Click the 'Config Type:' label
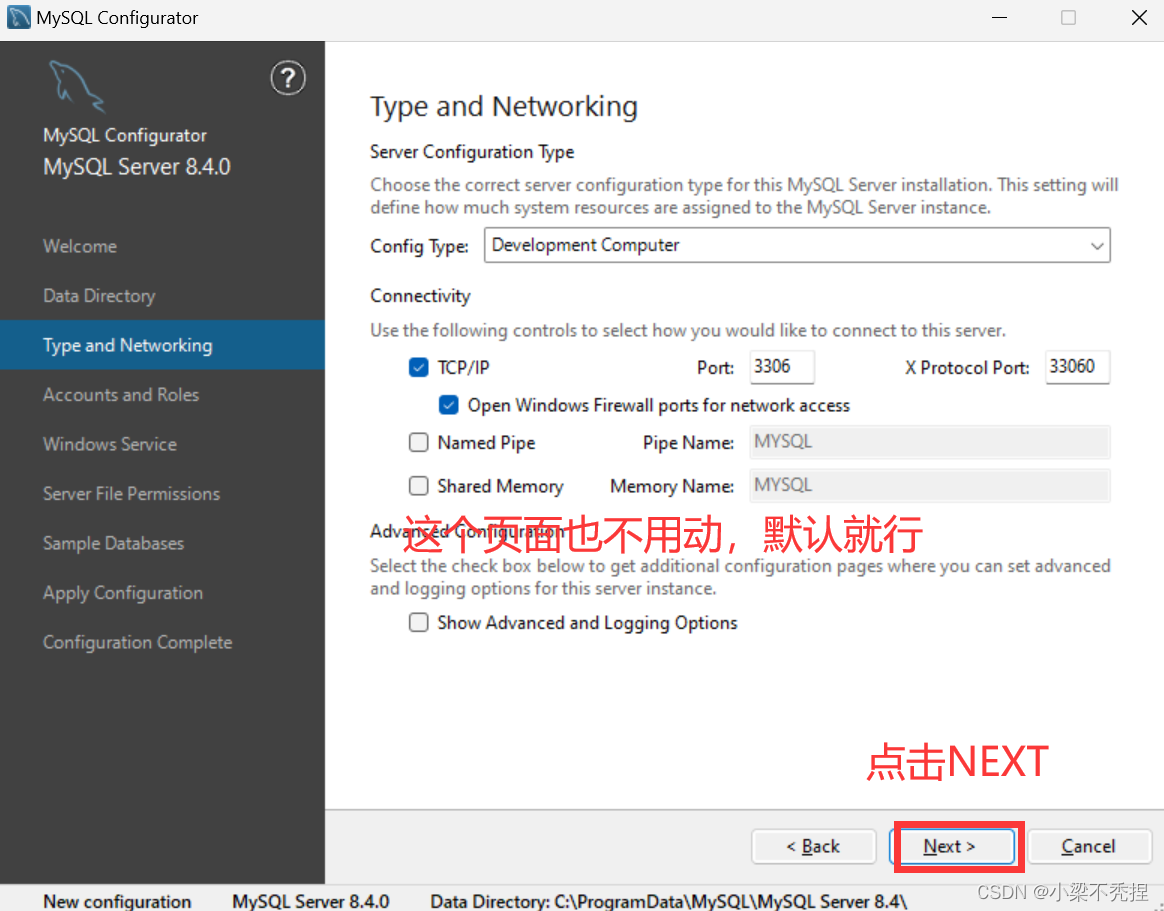This screenshot has width=1164, height=911. pos(419,246)
